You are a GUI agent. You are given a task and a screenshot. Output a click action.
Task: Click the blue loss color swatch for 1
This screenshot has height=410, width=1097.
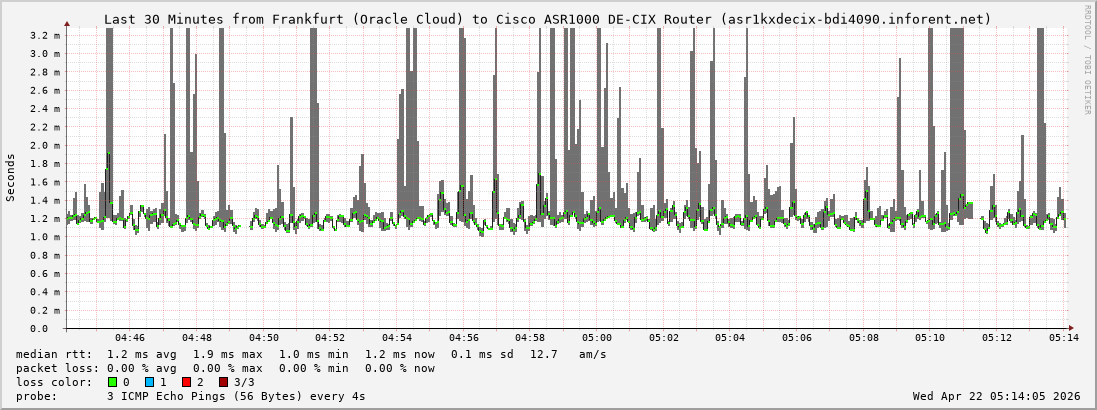149,382
